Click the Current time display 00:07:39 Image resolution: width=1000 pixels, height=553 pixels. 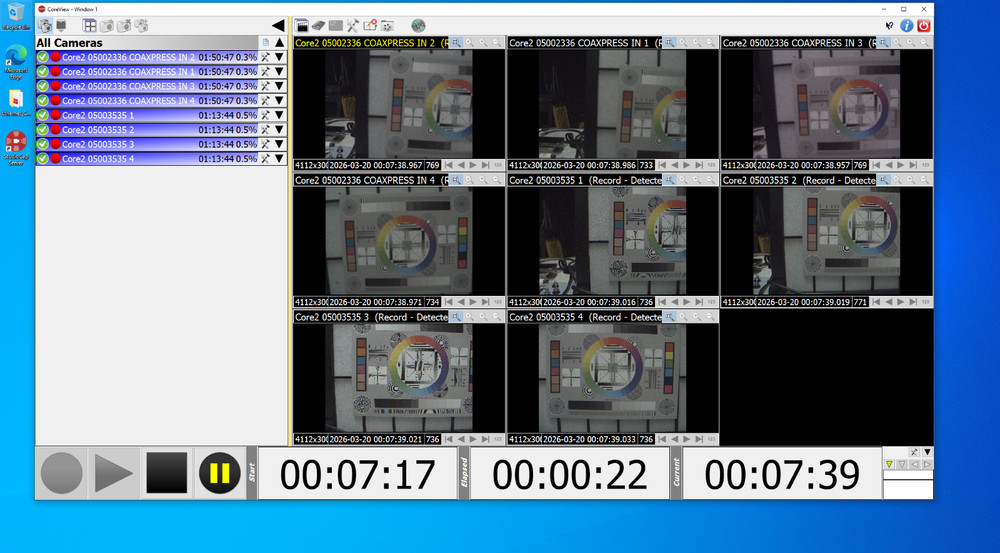(x=782, y=474)
